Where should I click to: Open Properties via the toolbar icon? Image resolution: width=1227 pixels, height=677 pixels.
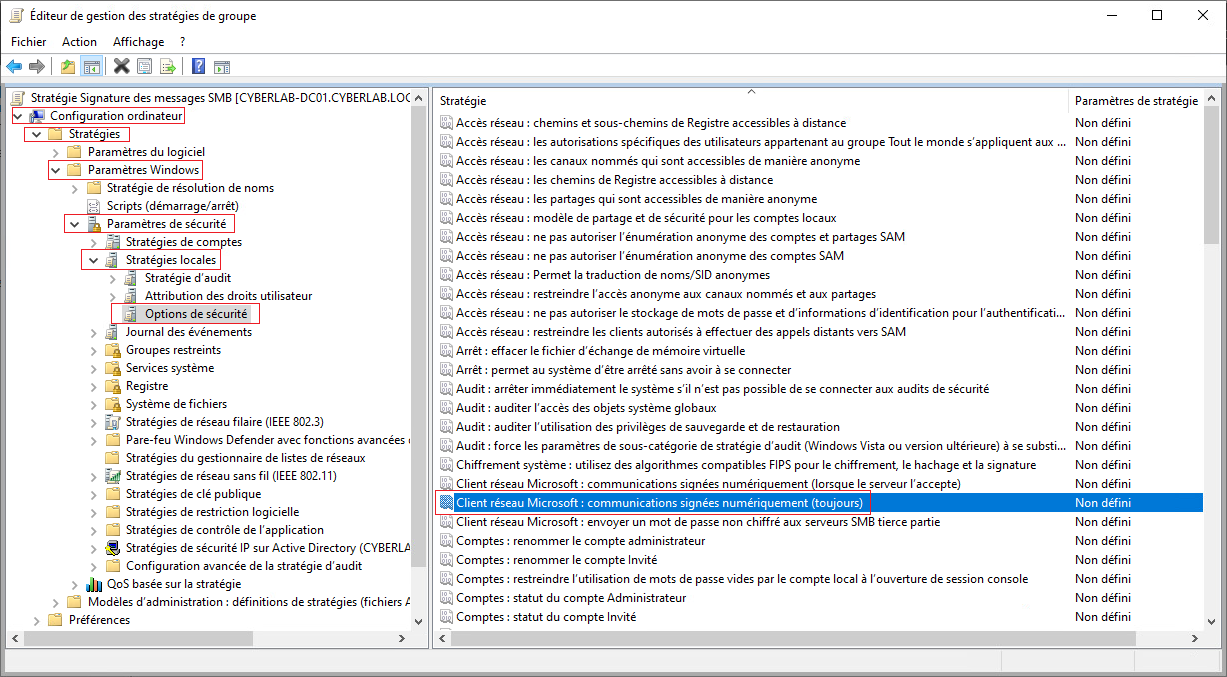coord(145,67)
